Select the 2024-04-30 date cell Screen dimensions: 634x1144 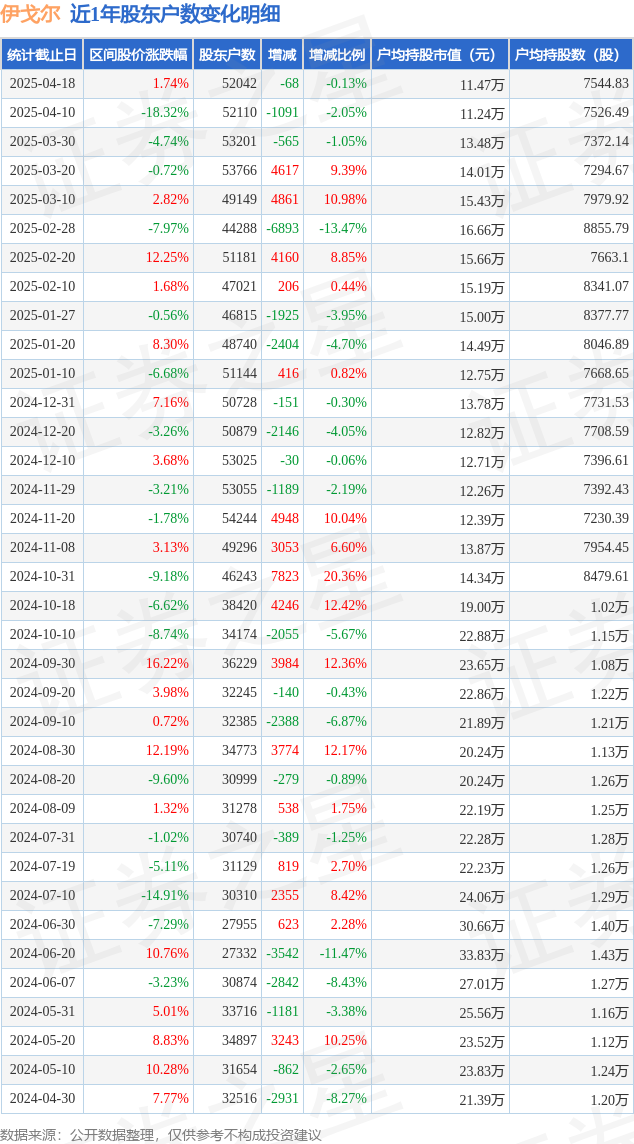pyautogui.click(x=42, y=1097)
